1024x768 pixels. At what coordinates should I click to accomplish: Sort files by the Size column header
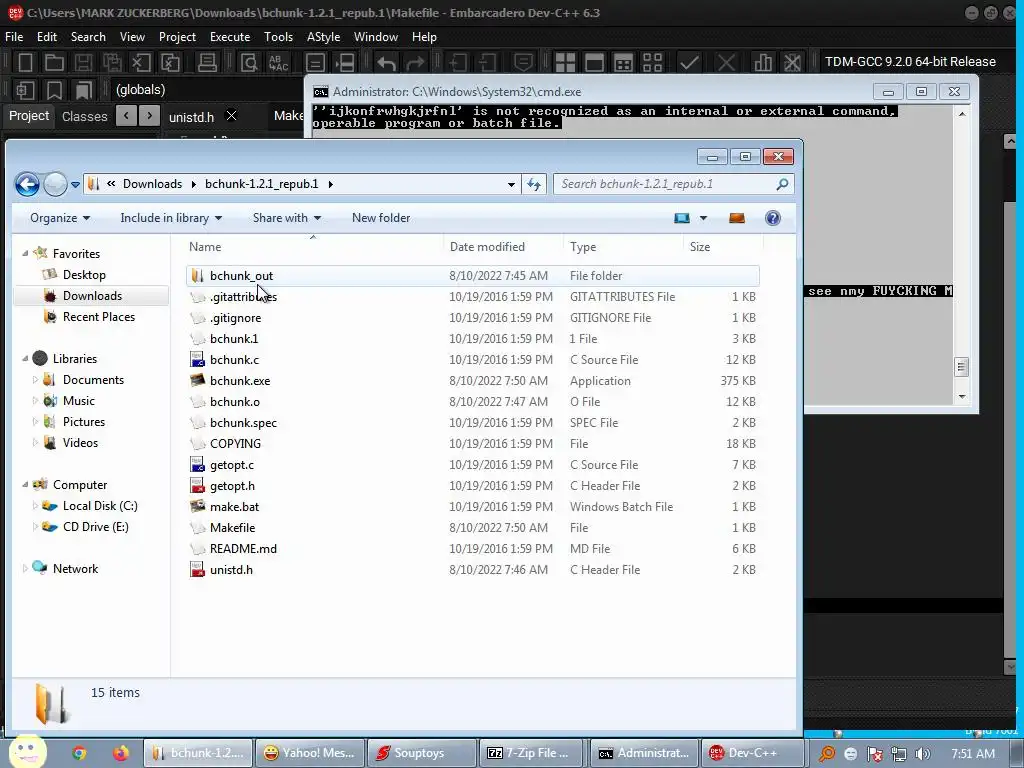coord(699,247)
